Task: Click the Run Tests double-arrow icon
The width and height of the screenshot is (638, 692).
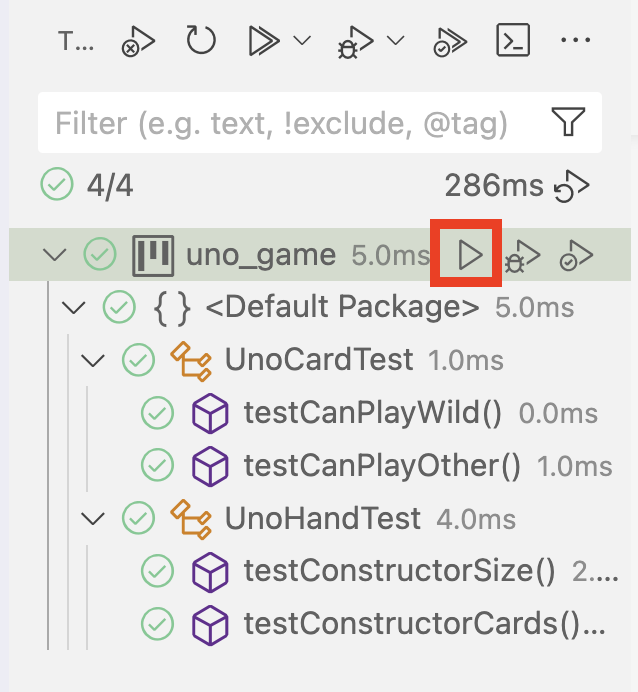Action: [263, 41]
